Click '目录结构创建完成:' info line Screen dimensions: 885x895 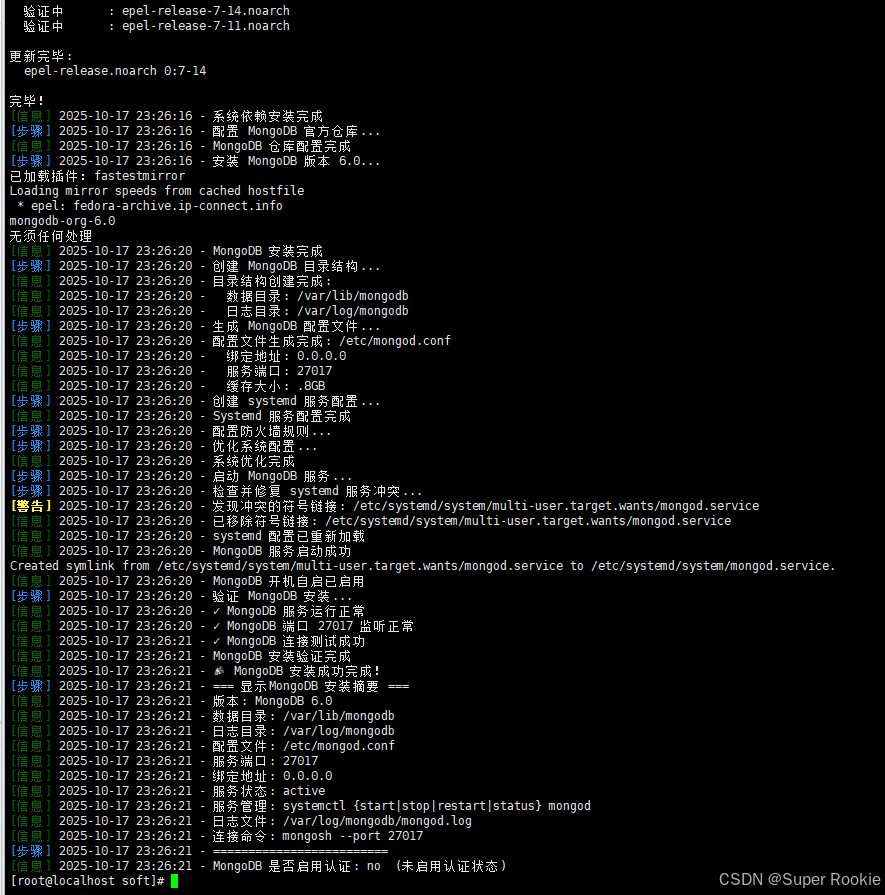pos(271,281)
